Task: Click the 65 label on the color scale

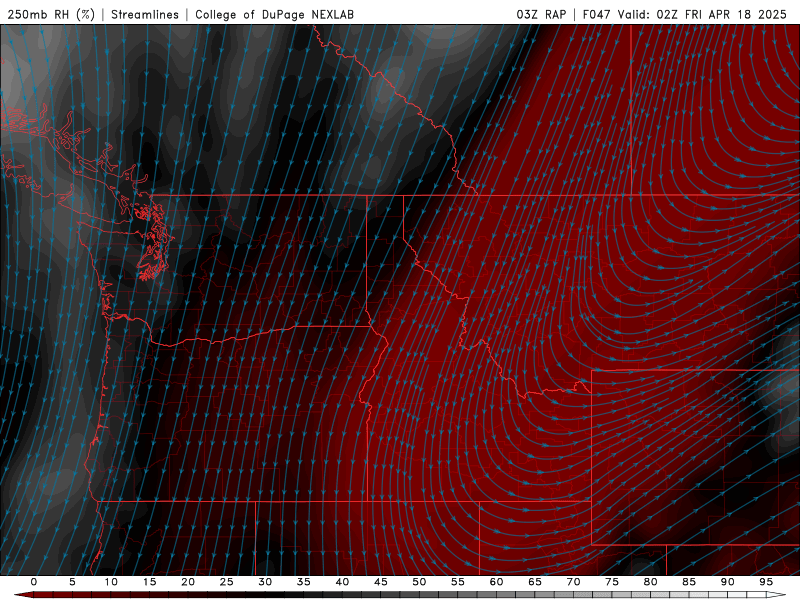Action: click(x=535, y=582)
